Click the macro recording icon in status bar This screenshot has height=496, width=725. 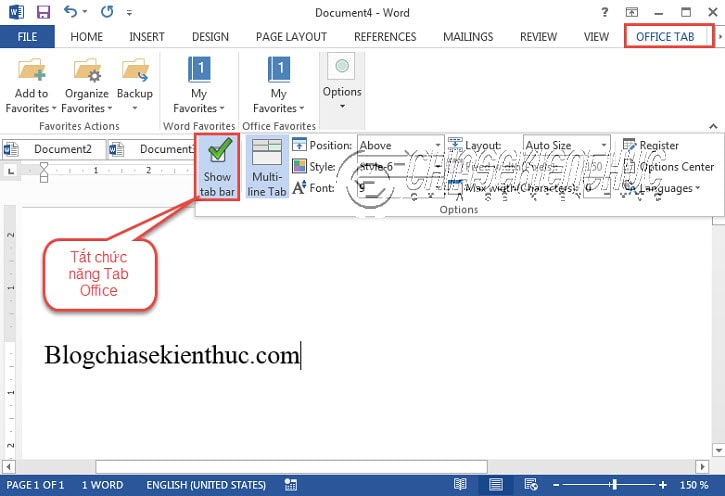290,484
